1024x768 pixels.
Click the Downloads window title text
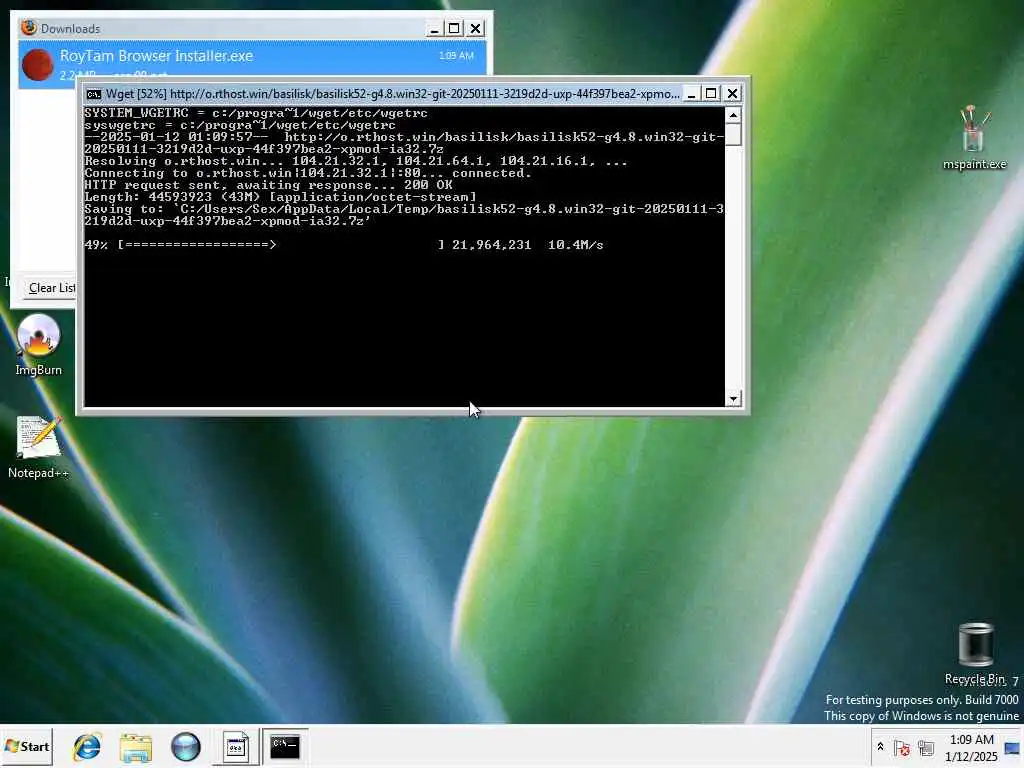[x=71, y=29]
